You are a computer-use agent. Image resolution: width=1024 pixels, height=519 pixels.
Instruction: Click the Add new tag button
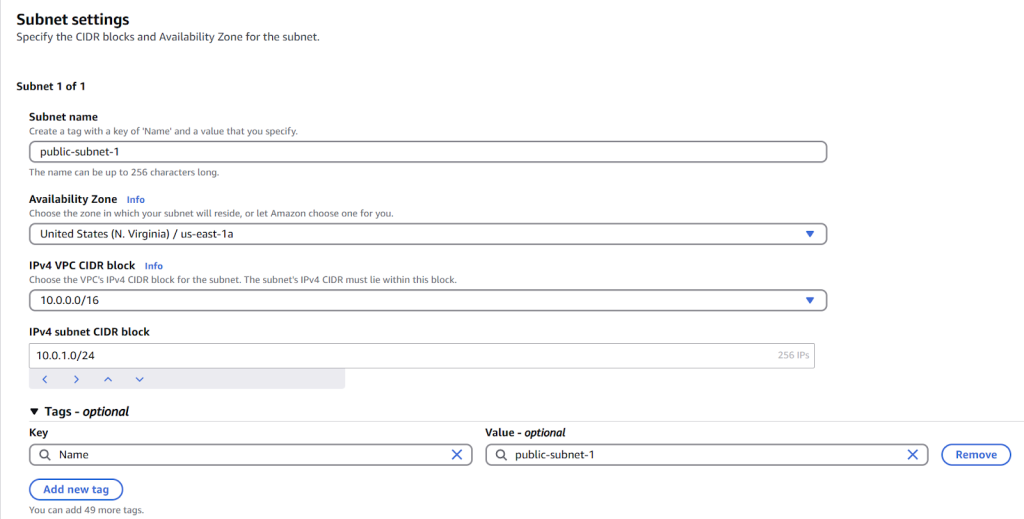coord(76,489)
